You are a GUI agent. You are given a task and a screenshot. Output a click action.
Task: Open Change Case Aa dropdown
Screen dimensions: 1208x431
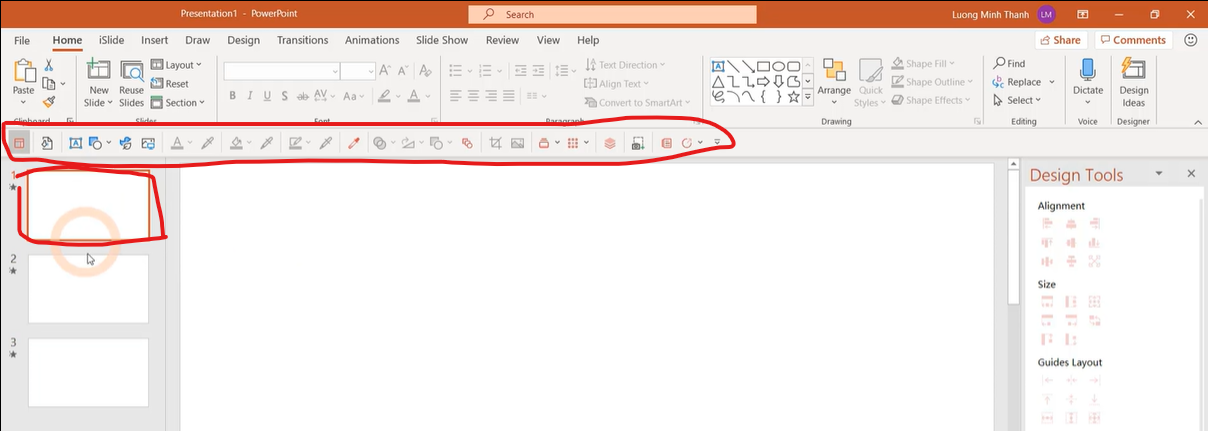[x=354, y=96]
